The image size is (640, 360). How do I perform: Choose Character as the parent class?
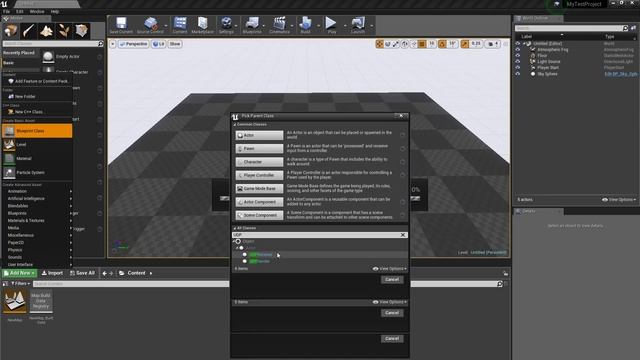pyautogui.click(x=259, y=162)
